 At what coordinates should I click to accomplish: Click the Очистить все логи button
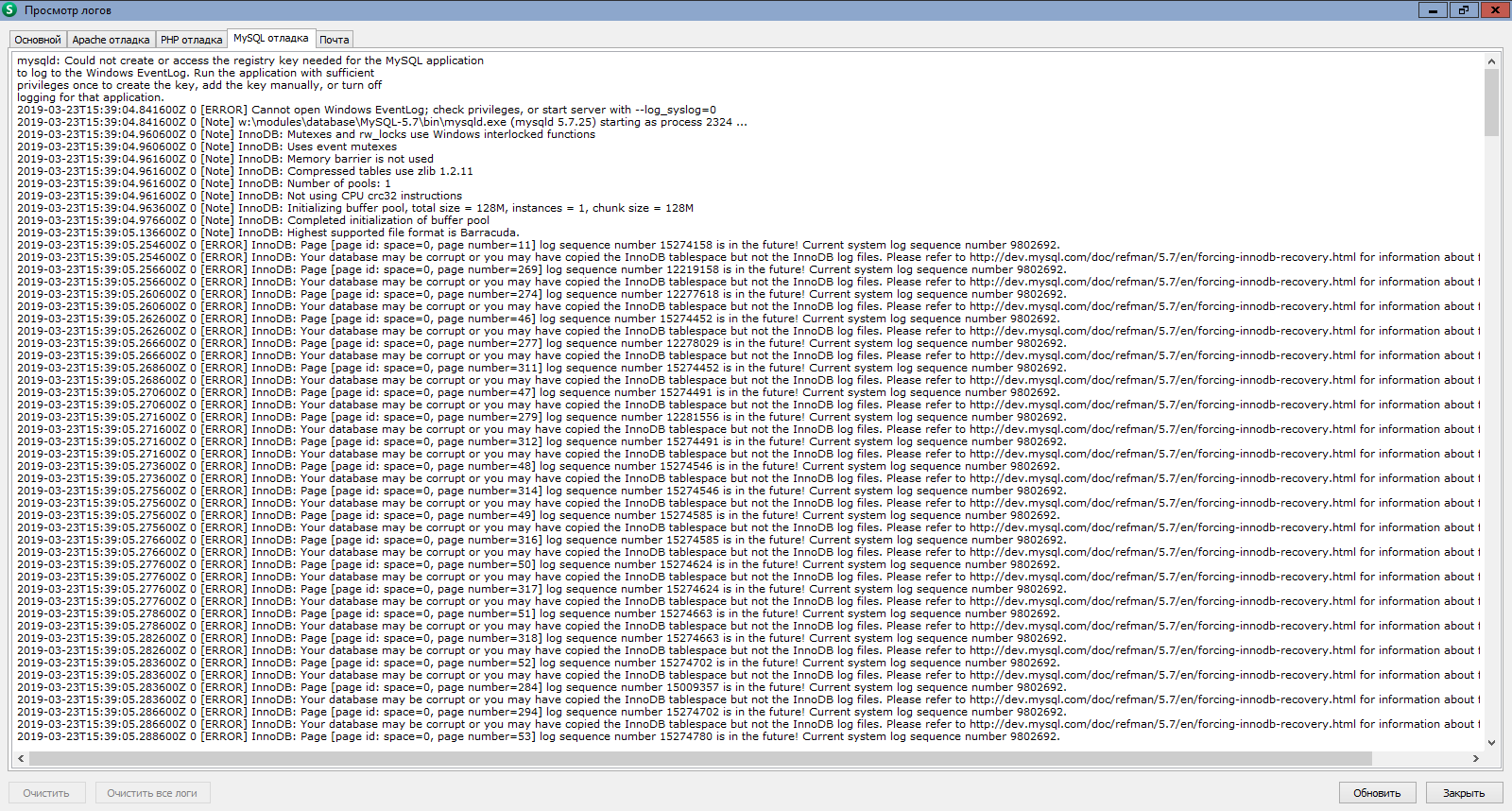152,793
